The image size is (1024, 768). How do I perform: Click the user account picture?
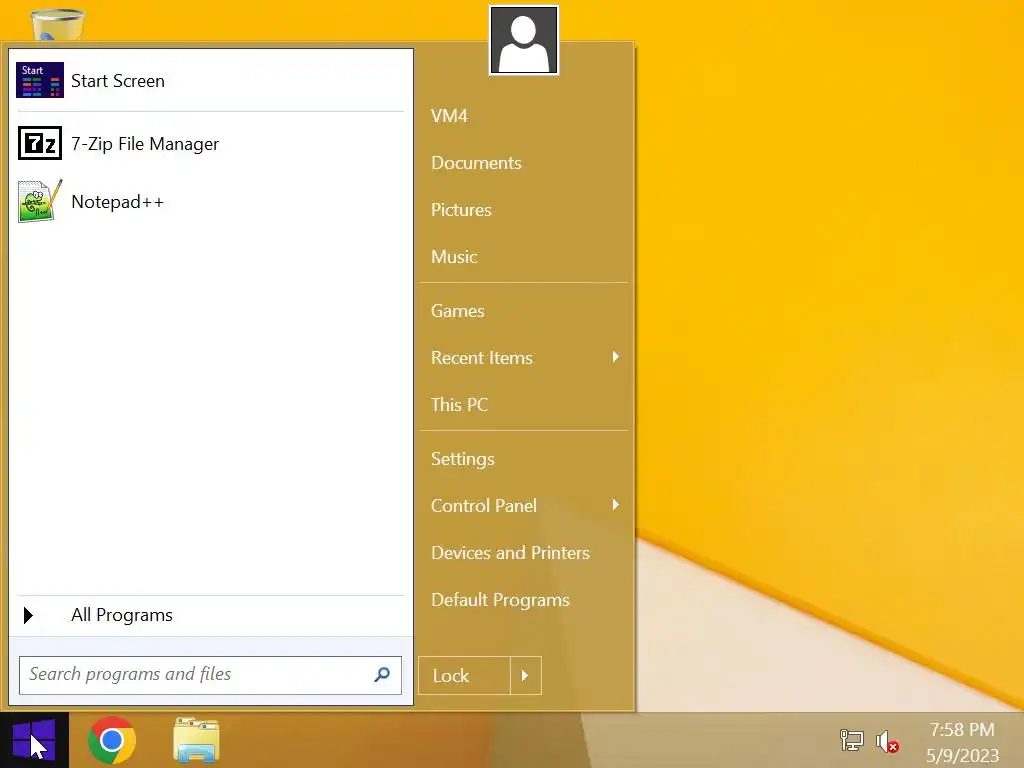524,40
